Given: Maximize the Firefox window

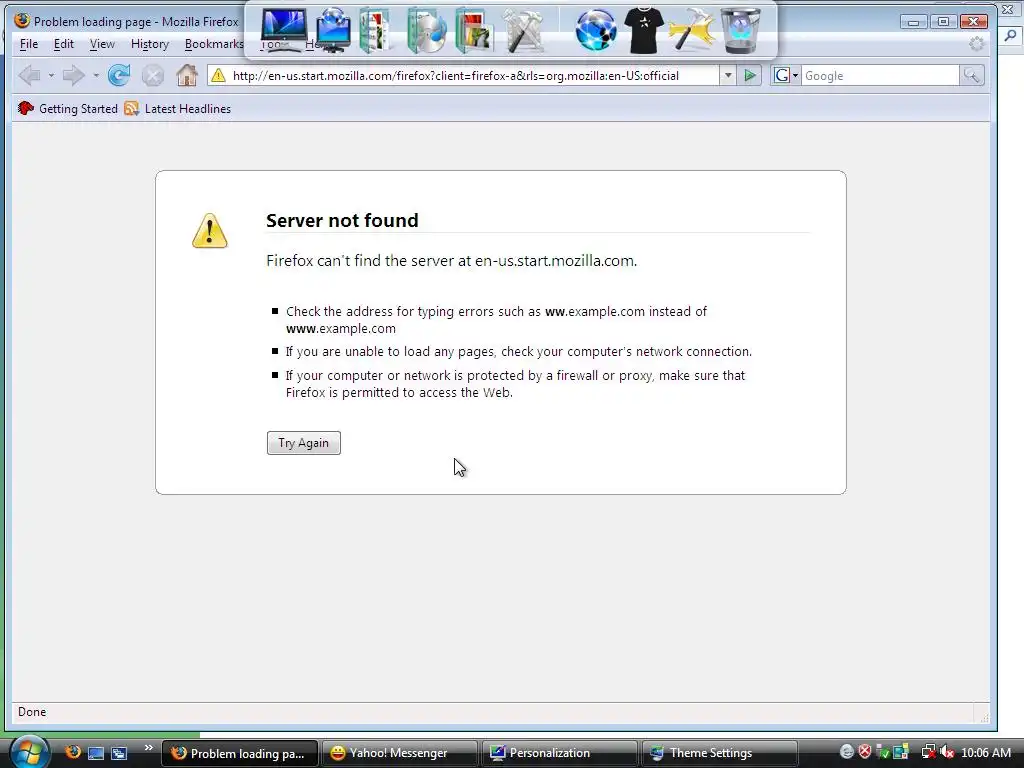Looking at the screenshot, I should pyautogui.click(x=943, y=22).
